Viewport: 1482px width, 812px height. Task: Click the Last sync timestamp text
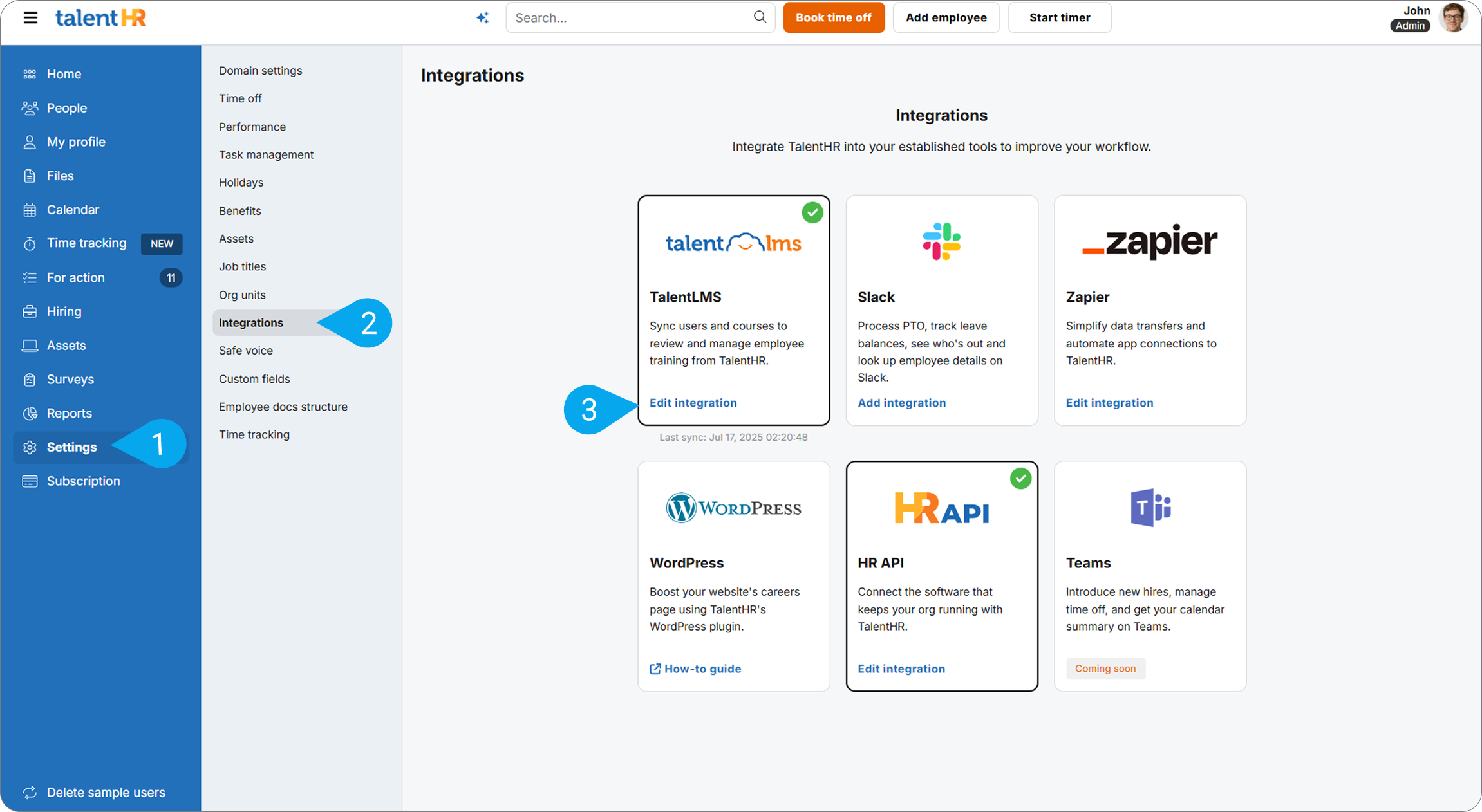(733, 438)
